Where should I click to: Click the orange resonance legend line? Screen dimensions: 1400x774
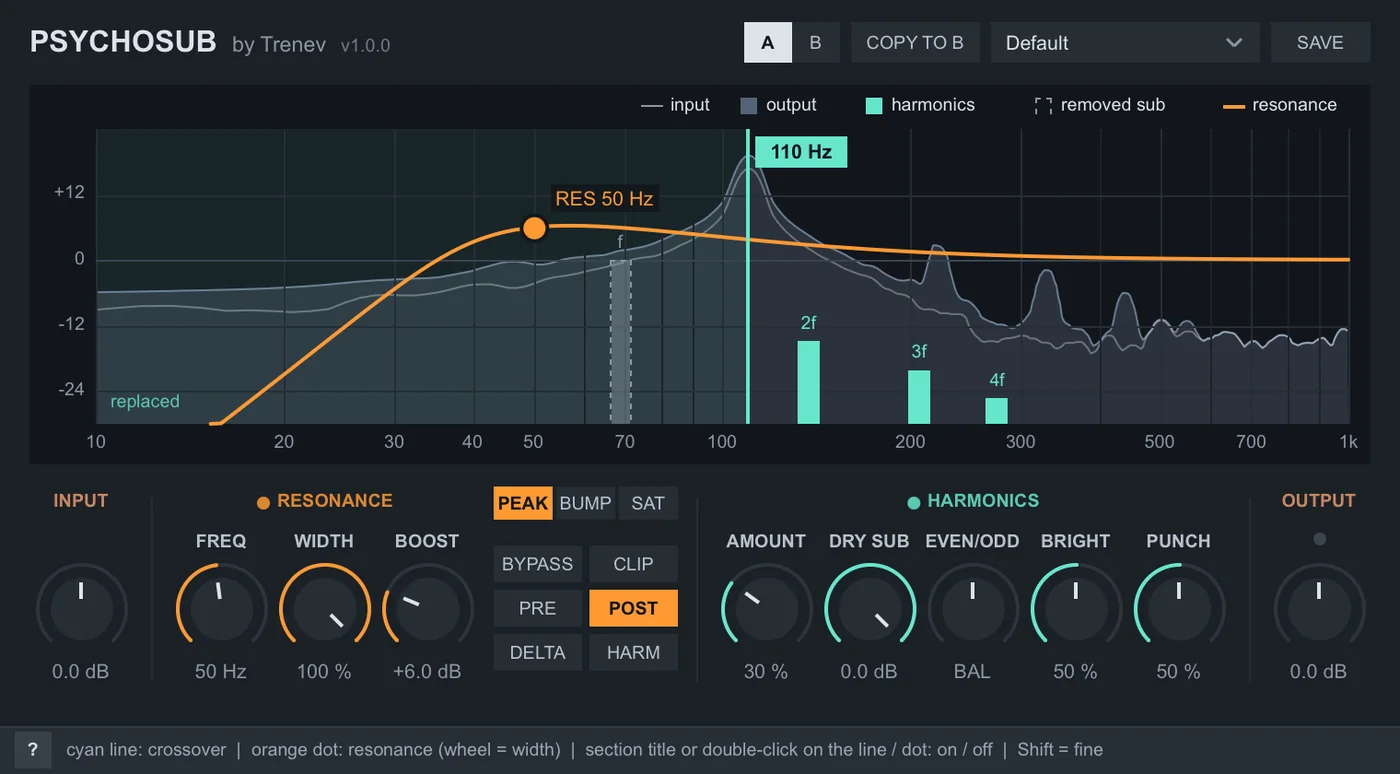[1234, 106]
